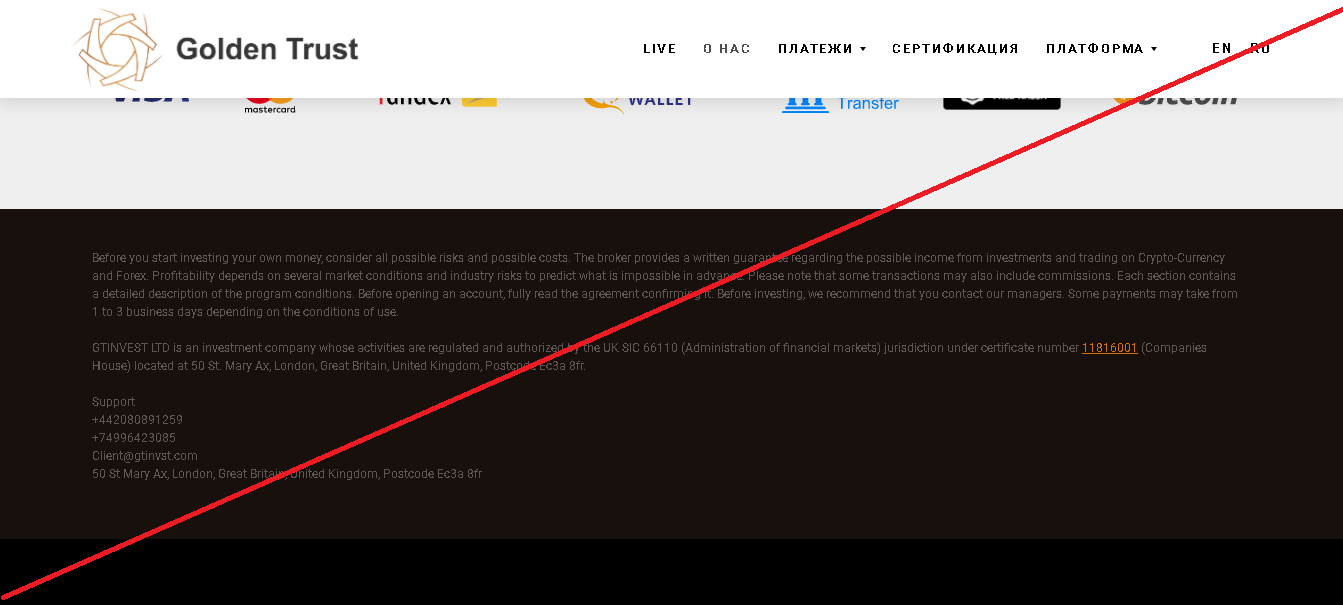The width and height of the screenshot is (1343, 605).
Task: Expand the ПЛАТЕЖИ dropdown menu
Action: pyautogui.click(x=821, y=49)
